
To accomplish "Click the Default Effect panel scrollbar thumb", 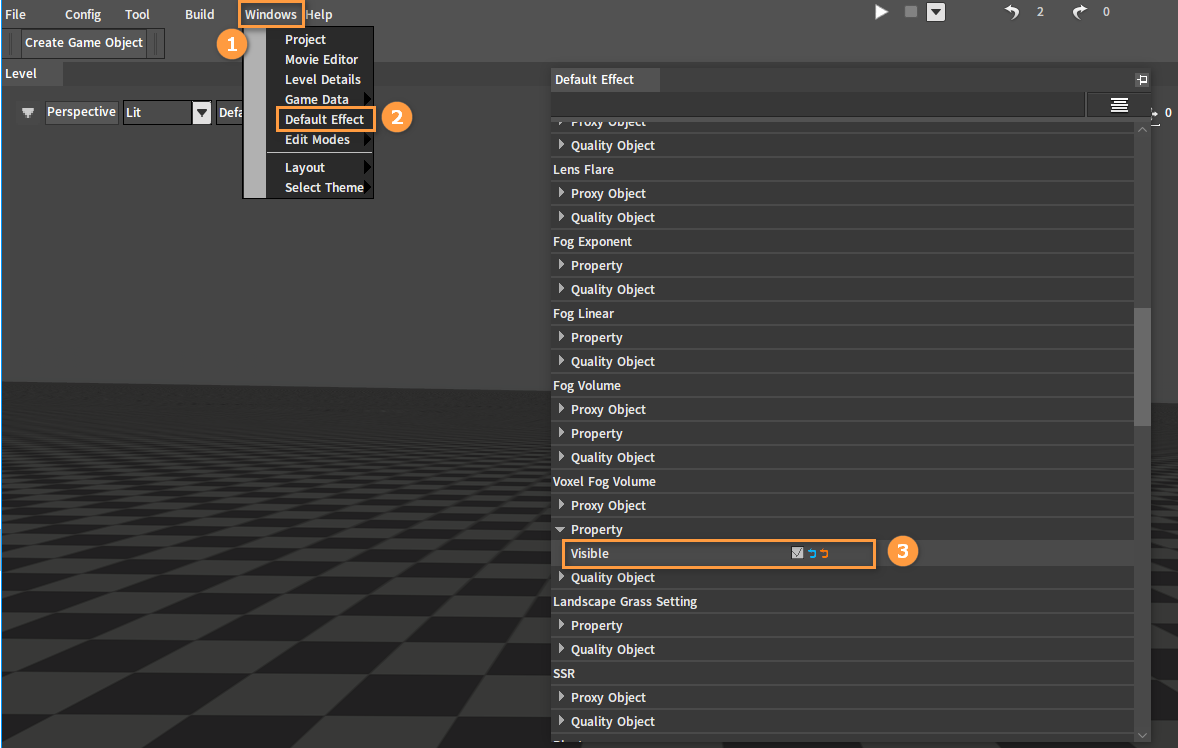I will point(1142,366).
